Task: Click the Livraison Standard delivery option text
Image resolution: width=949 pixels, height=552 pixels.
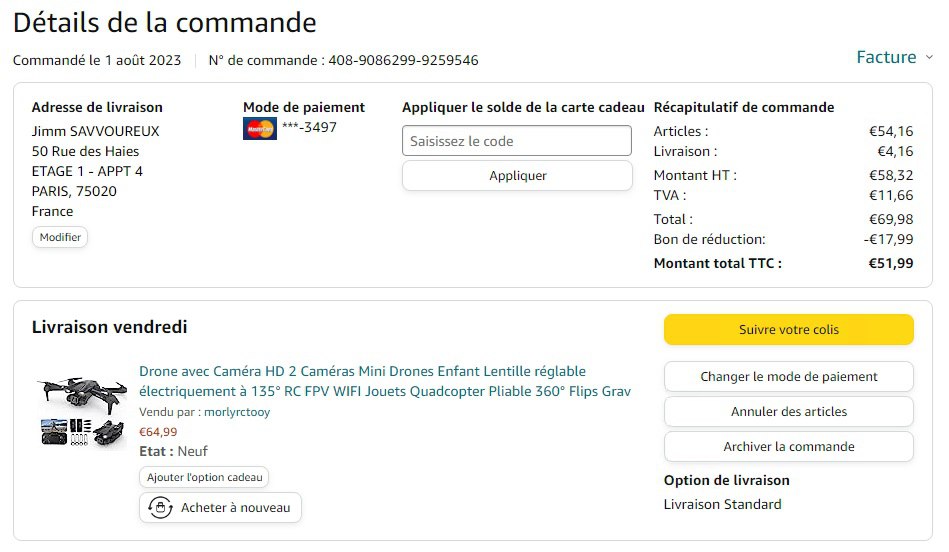Action: tap(722, 504)
